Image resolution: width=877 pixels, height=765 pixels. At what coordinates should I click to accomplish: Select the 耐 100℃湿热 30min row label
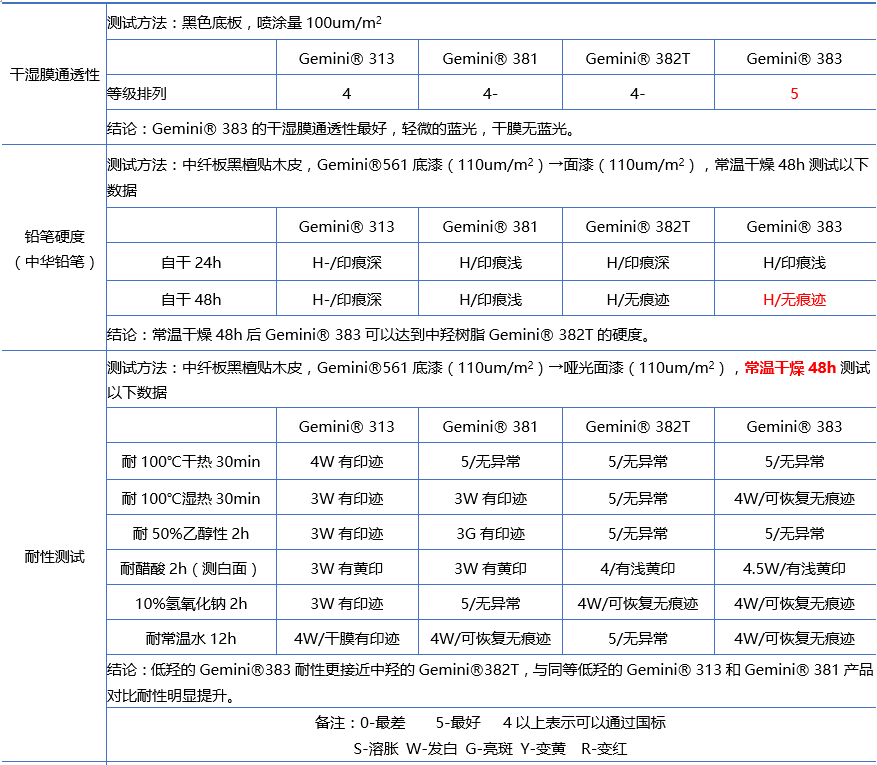pos(191,498)
